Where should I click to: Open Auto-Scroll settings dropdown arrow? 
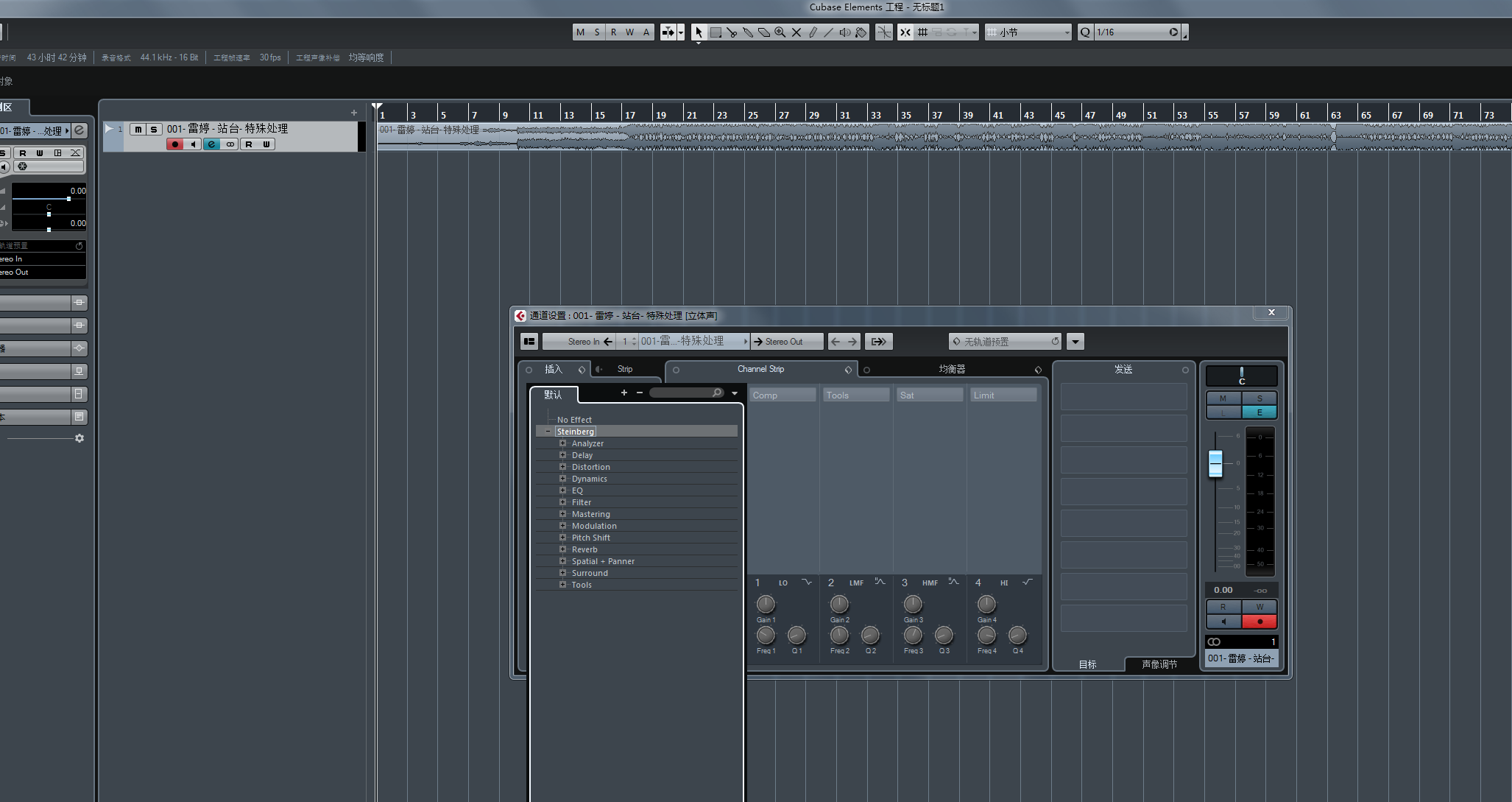pyautogui.click(x=681, y=32)
